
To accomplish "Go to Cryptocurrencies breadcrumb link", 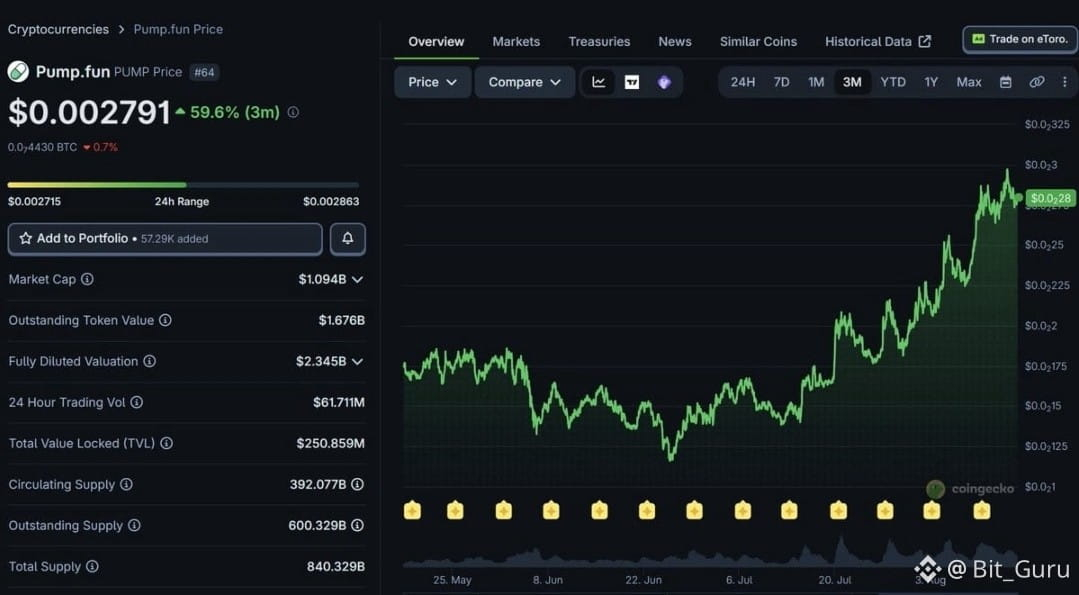I will (58, 30).
